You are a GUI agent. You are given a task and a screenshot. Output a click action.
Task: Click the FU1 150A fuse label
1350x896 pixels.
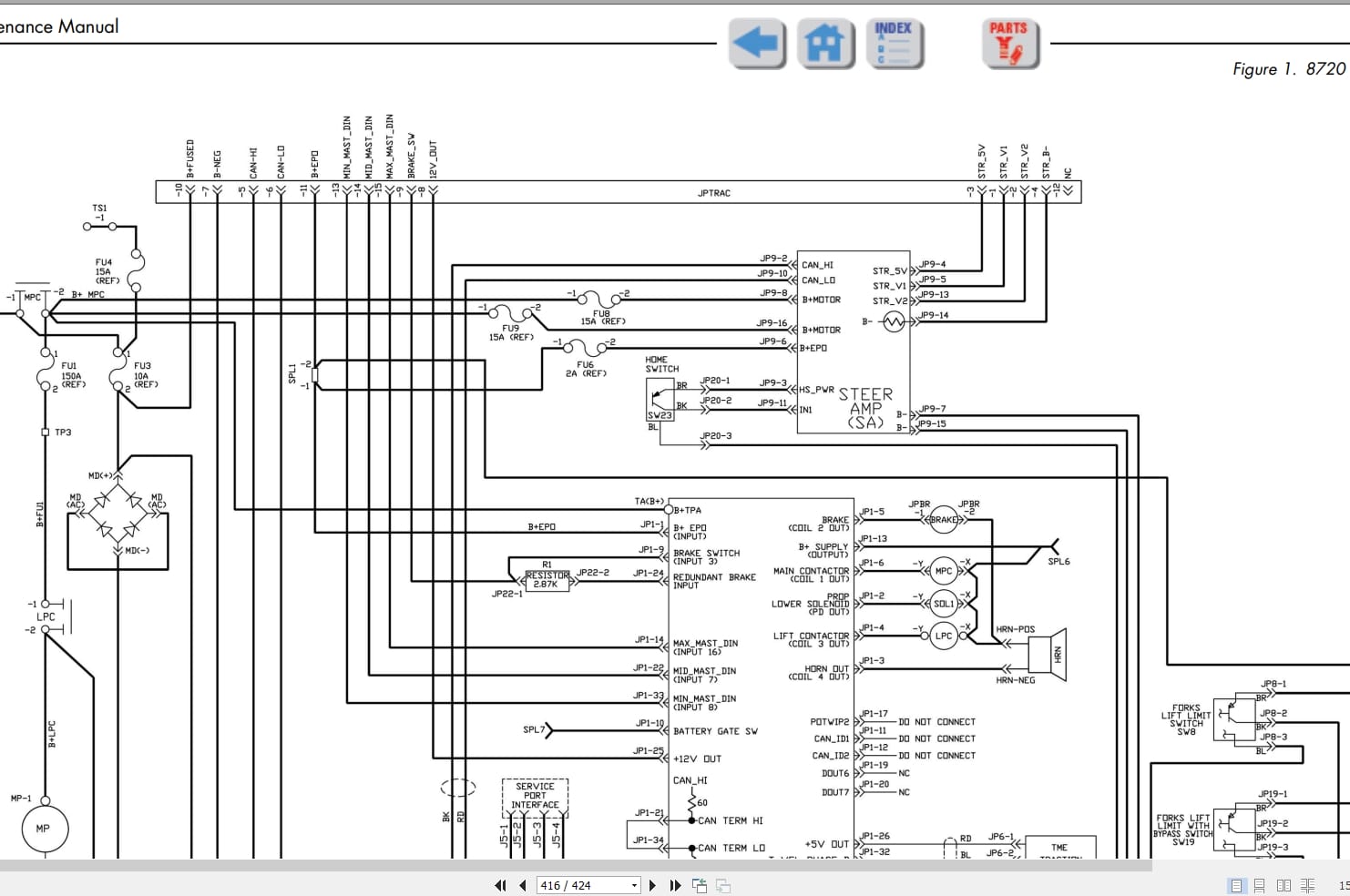pyautogui.click(x=72, y=375)
